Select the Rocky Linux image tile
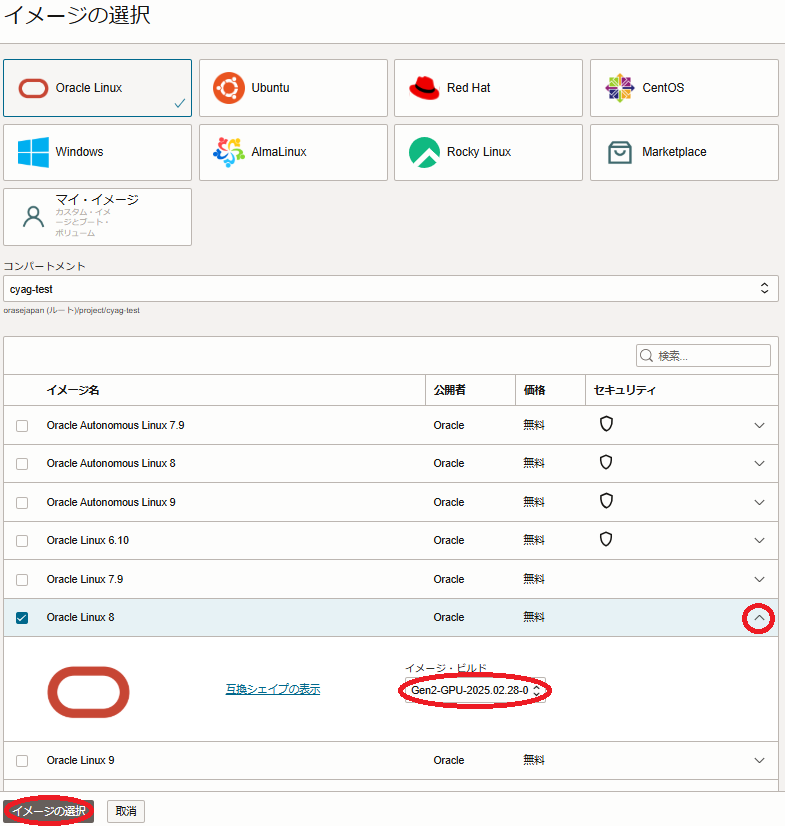This screenshot has height=826, width=785. (488, 152)
